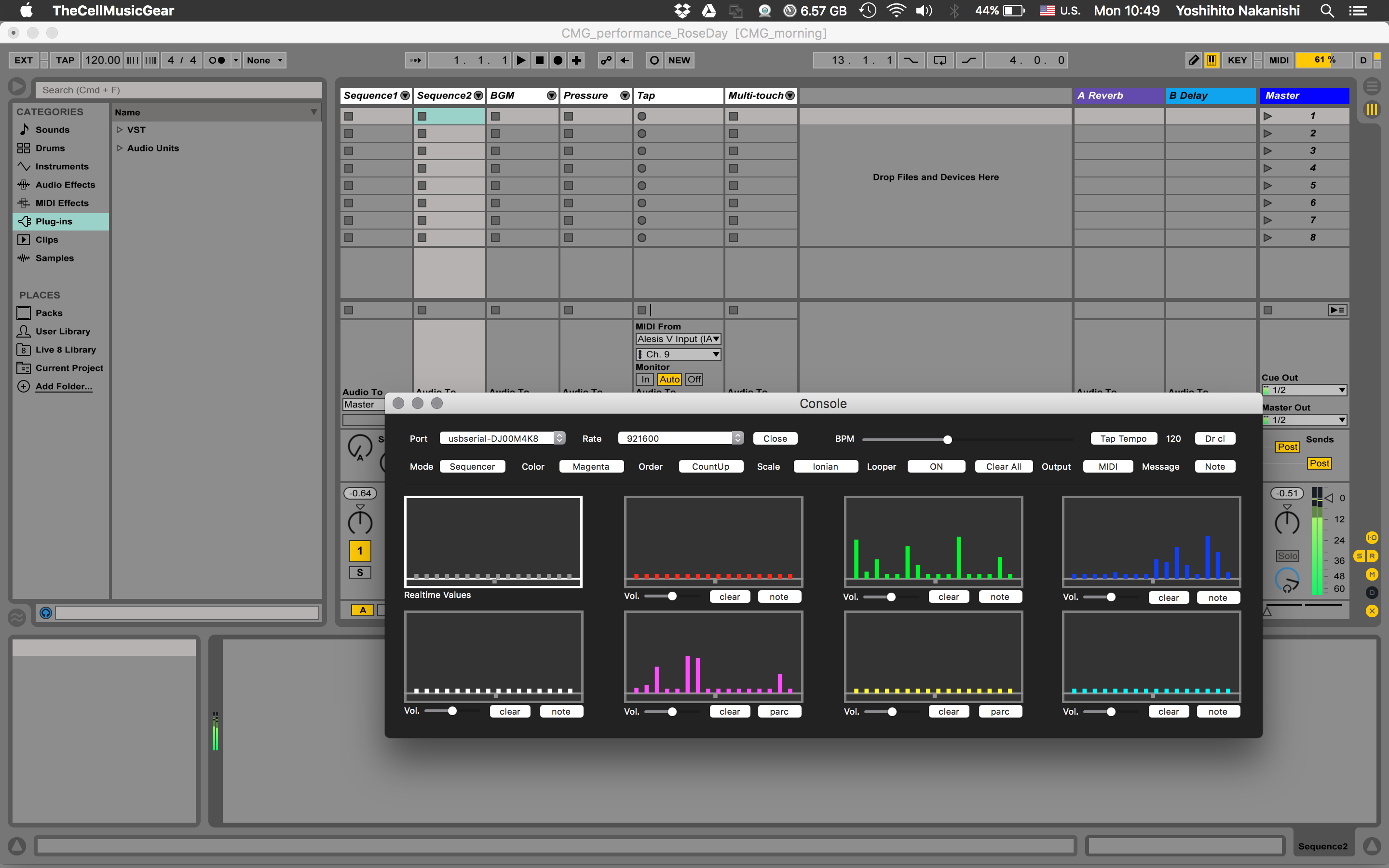Image resolution: width=1389 pixels, height=868 pixels.
Task: Toggle the Sequence1 Solo S button
Action: (360, 572)
